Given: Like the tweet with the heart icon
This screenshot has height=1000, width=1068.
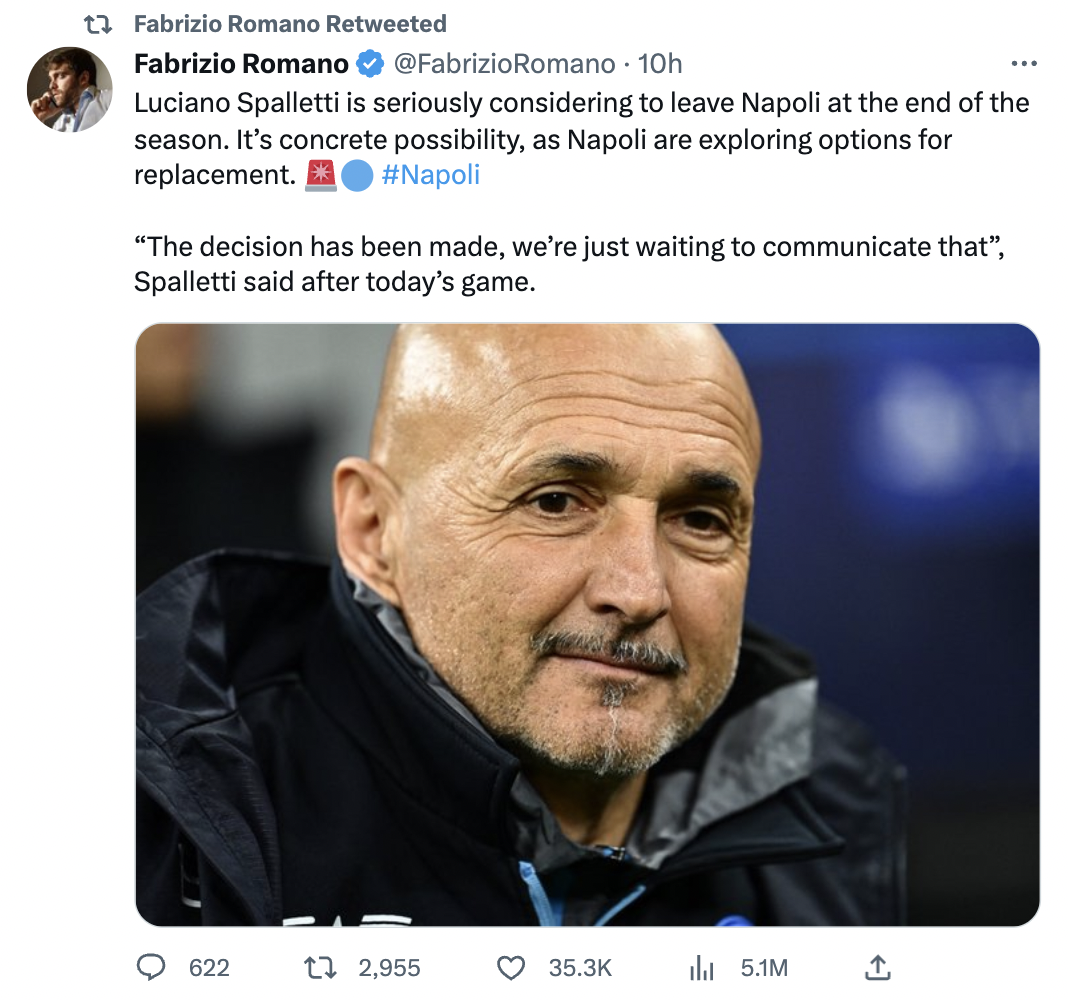Looking at the screenshot, I should coord(511,967).
